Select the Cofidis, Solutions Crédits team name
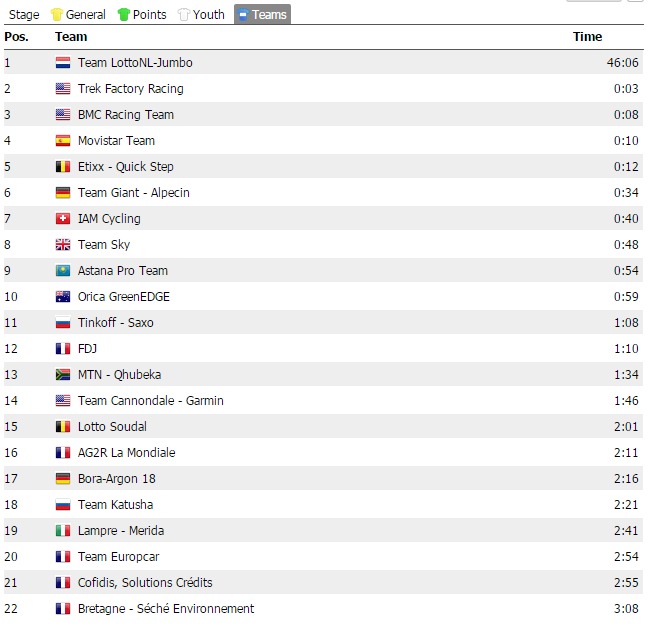648x629 pixels. (145, 583)
